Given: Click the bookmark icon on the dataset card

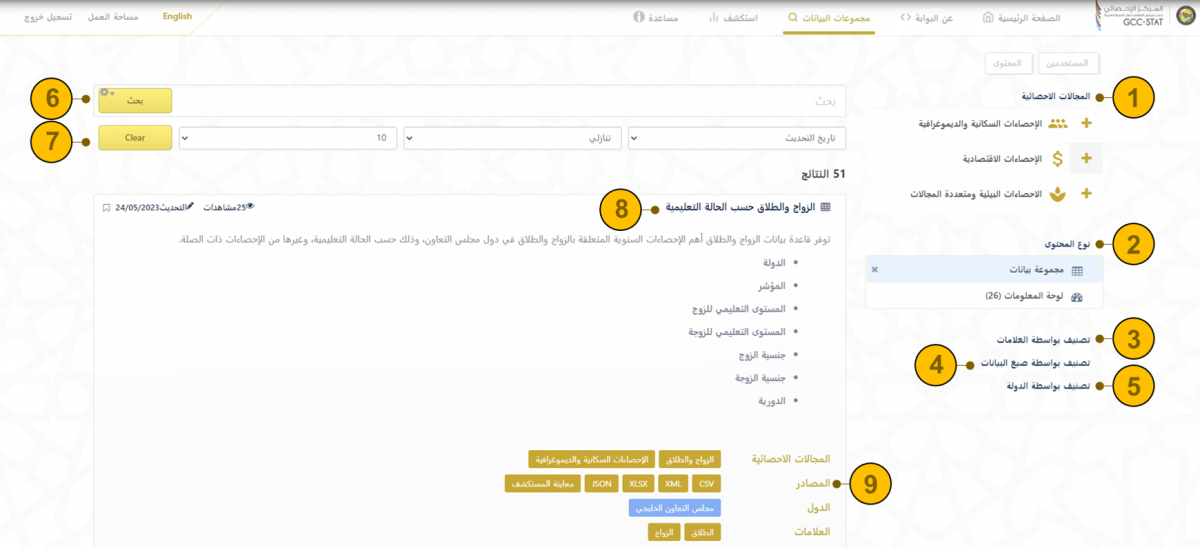Looking at the screenshot, I should click(107, 208).
